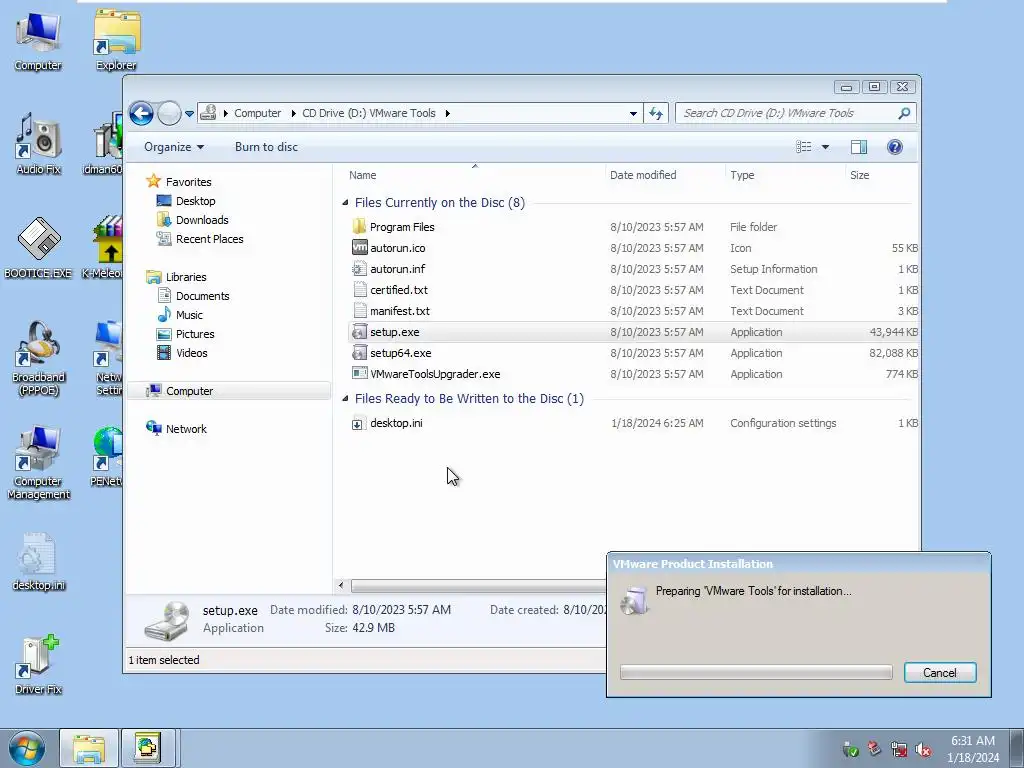
Task: Select desktop.ini file on the desktop
Action: (x=39, y=562)
